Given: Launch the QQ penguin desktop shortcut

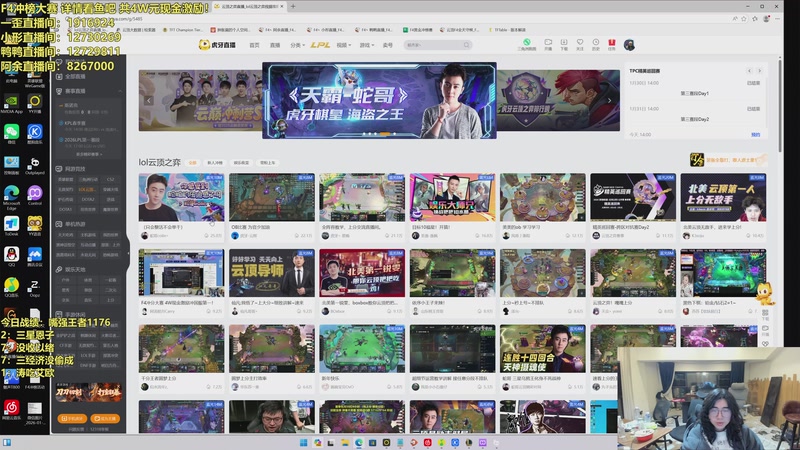Looking at the screenshot, I should point(12,256).
